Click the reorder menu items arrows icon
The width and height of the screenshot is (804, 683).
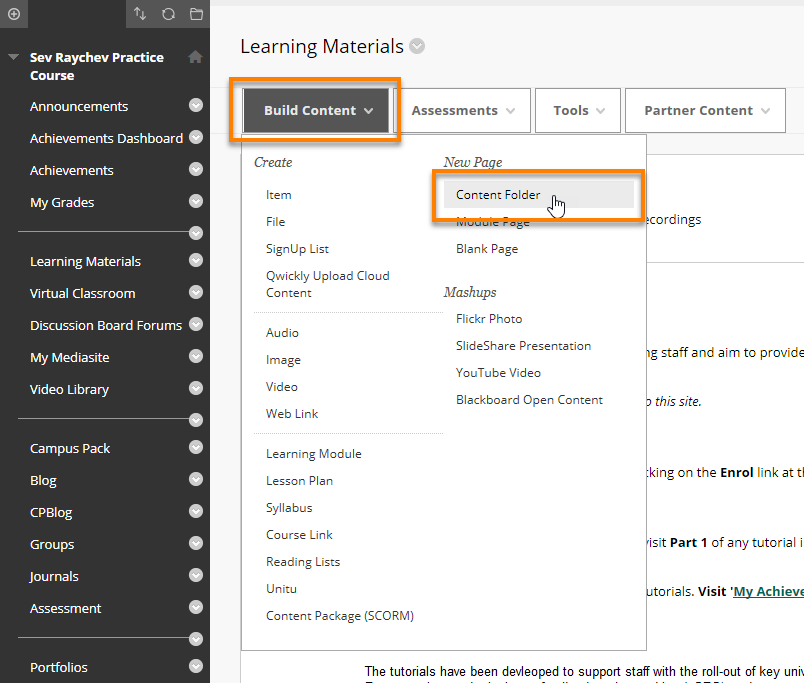pyautogui.click(x=139, y=14)
